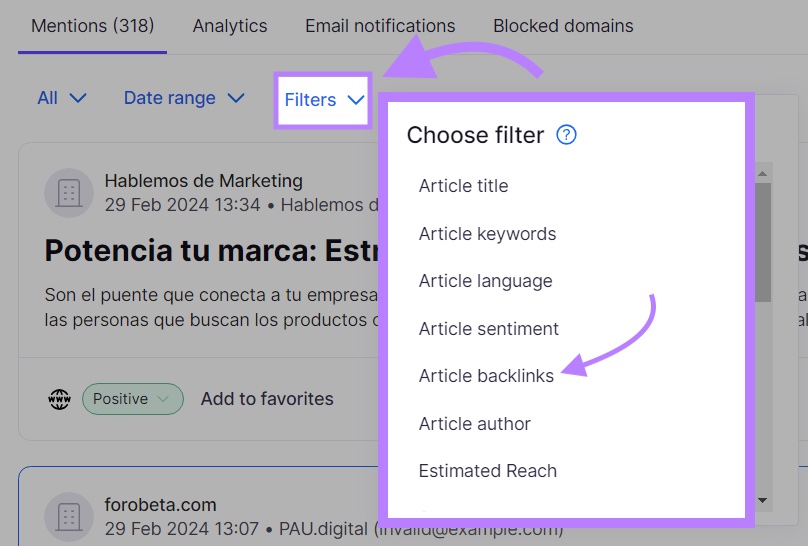
Task: Open the Email notifications tab
Action: 380,26
